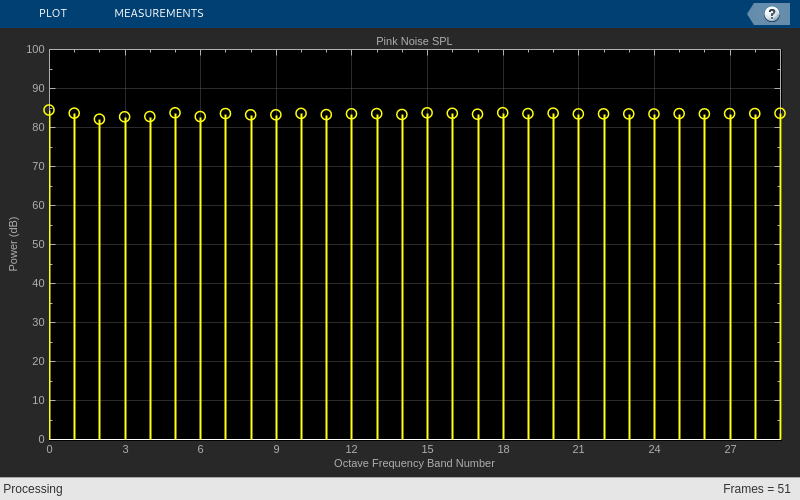Screen dimensions: 800x500
Task: Select the plot title 'Pink Noise SPL'
Action: 414,41
